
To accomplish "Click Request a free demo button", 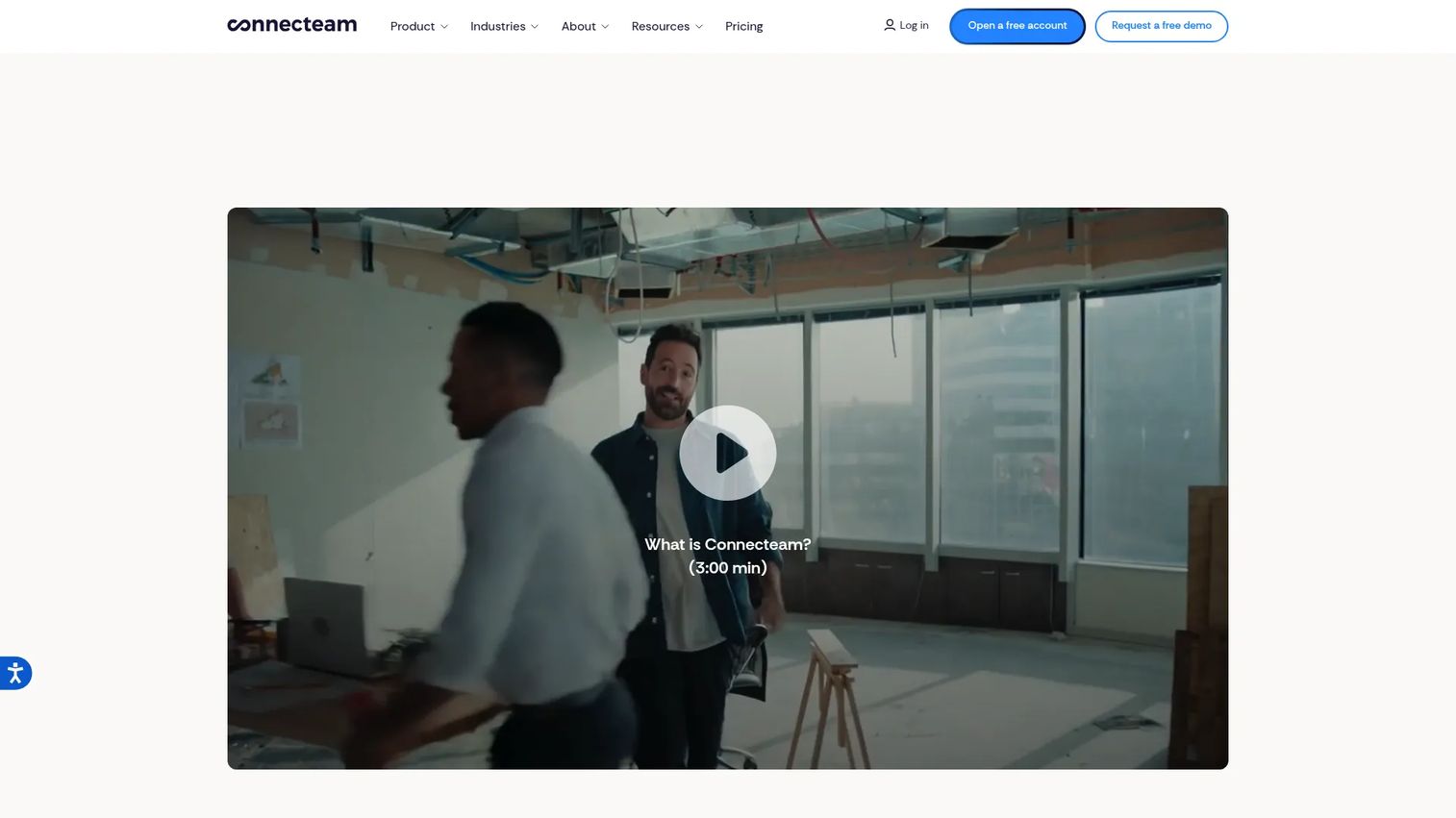I will click(1161, 26).
